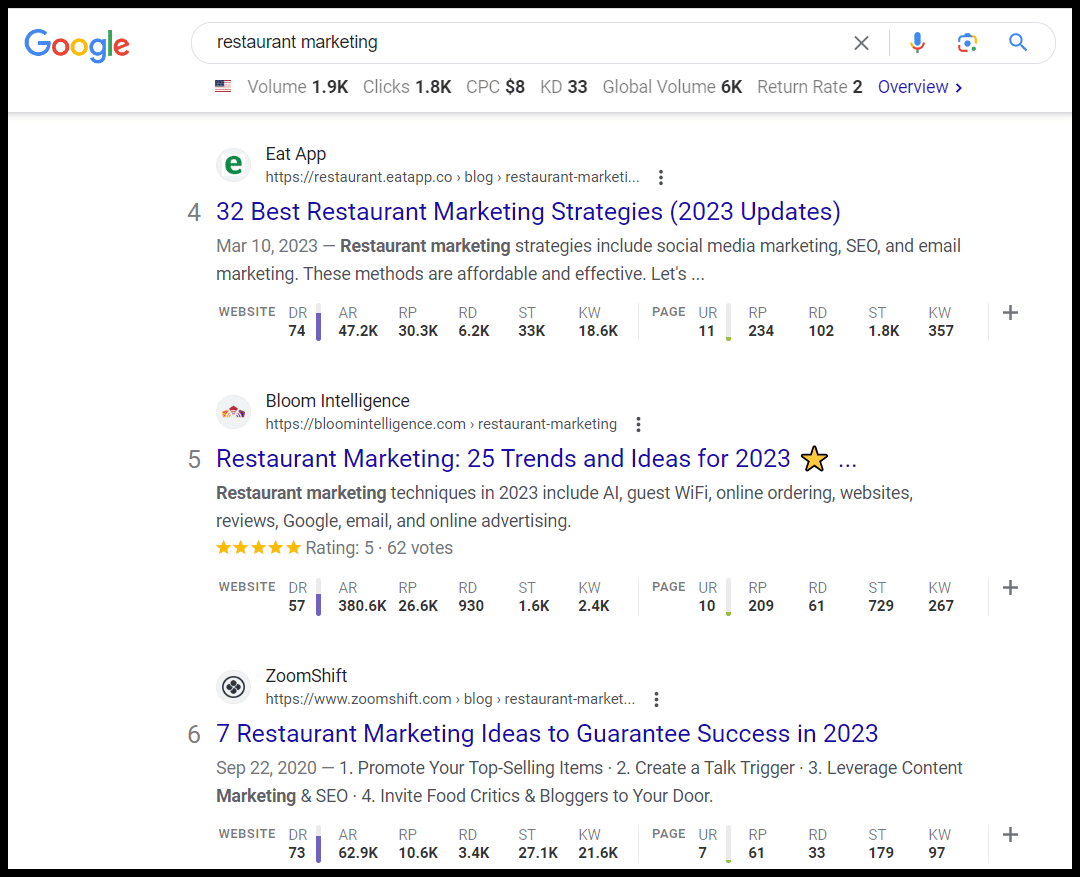This screenshot has height=877, width=1080.
Task: Click UR 7 for ZoomShift page
Action: [x=707, y=844]
